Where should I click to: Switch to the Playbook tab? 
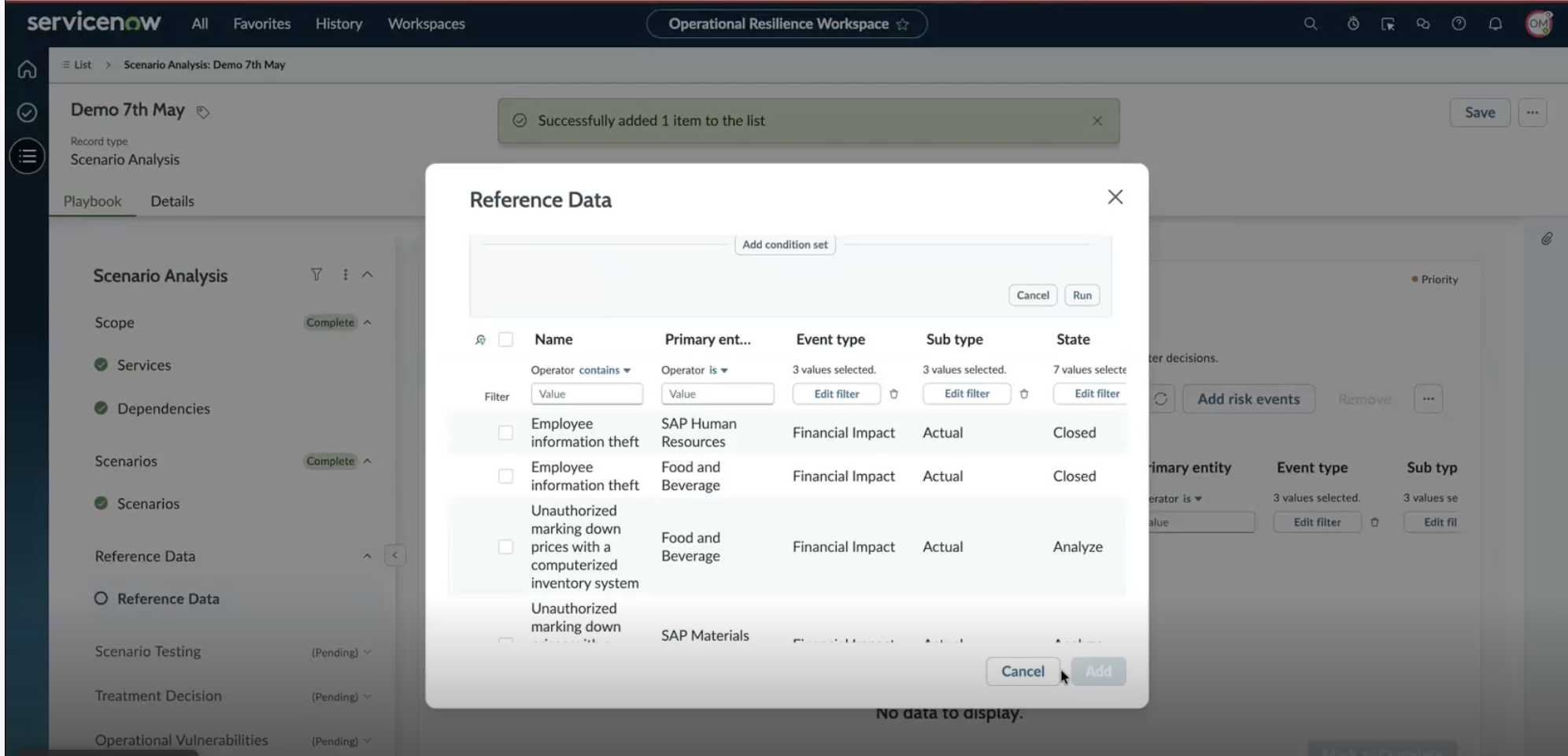click(92, 201)
